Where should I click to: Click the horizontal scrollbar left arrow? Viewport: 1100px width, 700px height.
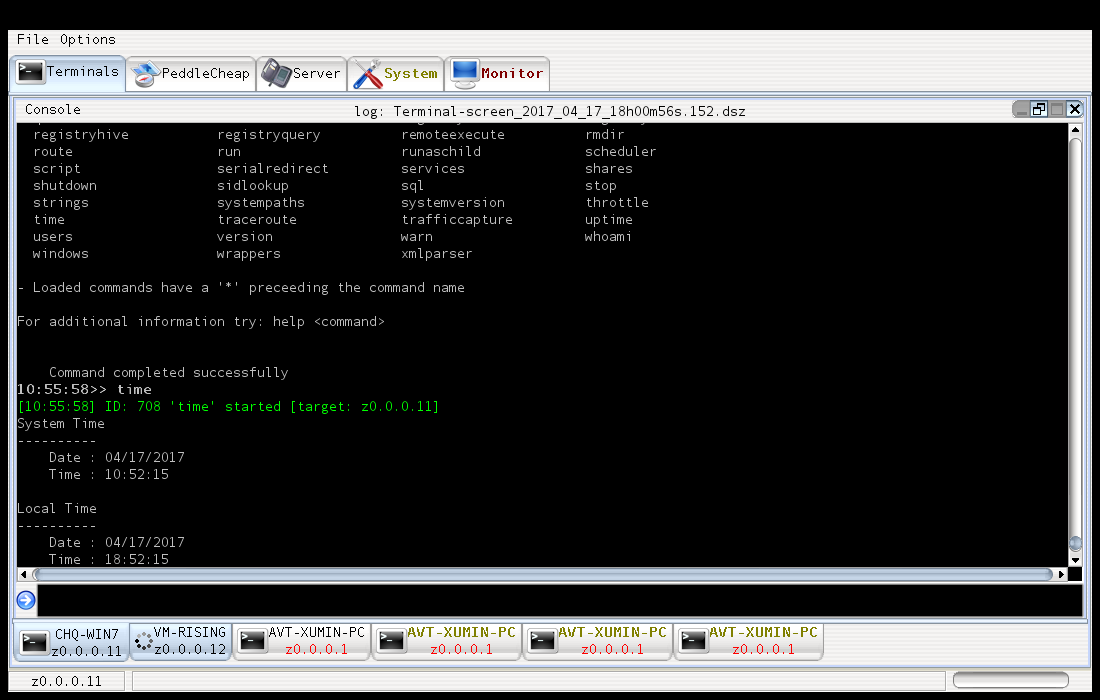(x=24, y=575)
